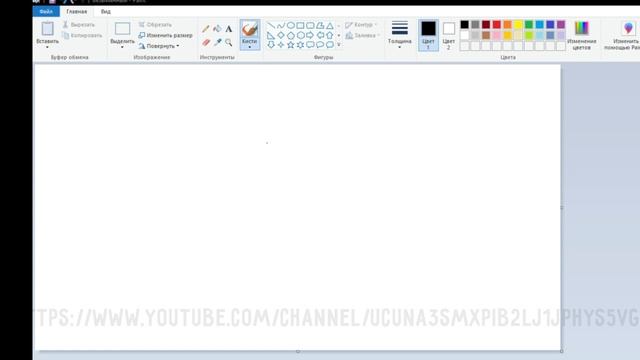Click the Обрезать crop button

155,25
